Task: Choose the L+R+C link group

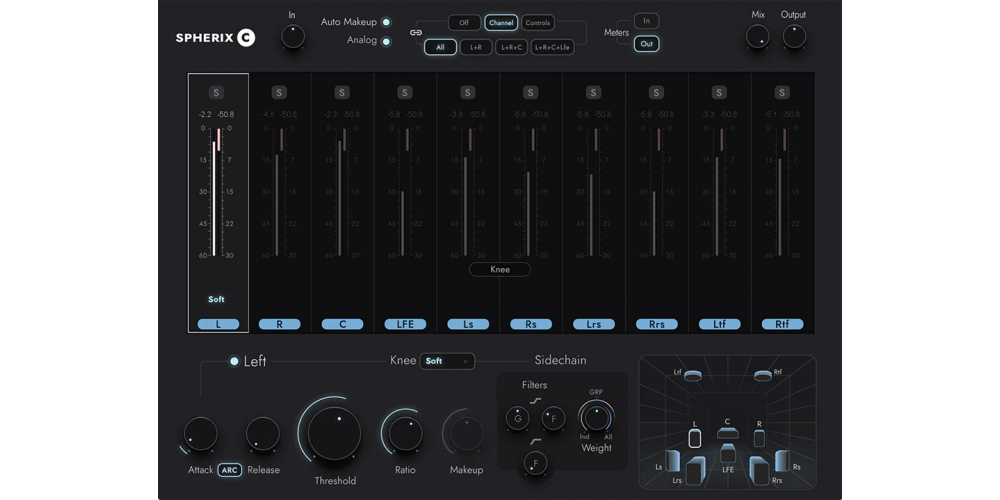Action: (511, 47)
